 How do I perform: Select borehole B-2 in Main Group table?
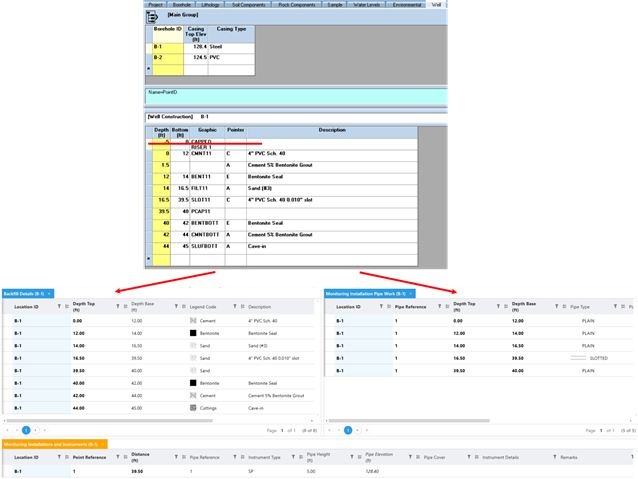coord(168,58)
